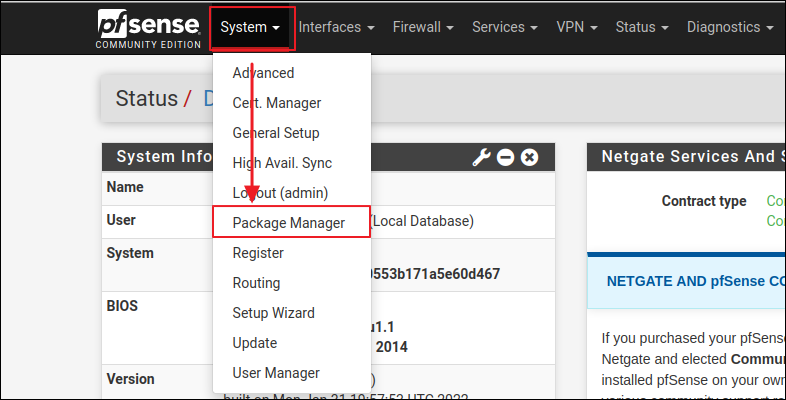
Task: Close the System Information widget
Action: point(529,157)
